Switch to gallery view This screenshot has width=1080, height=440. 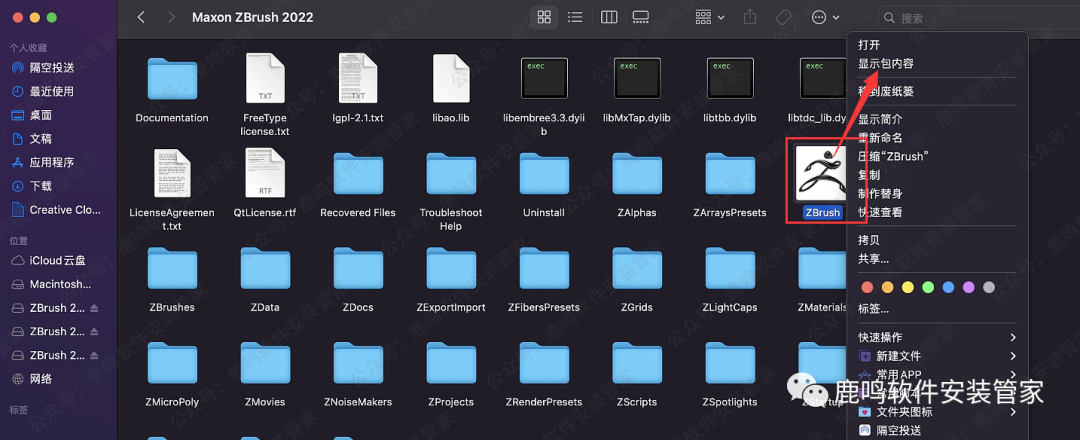pos(641,17)
